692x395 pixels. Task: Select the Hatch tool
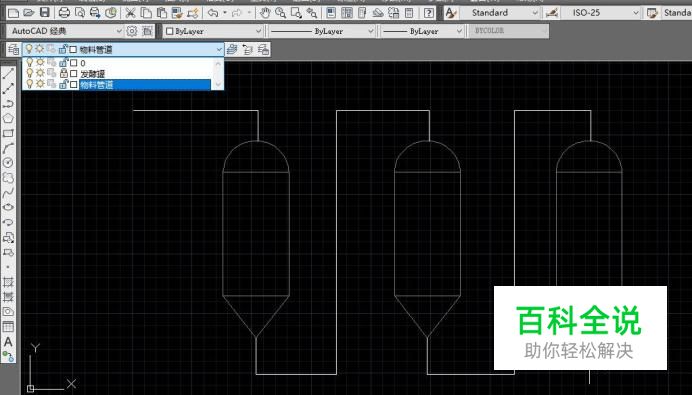tap(8, 282)
